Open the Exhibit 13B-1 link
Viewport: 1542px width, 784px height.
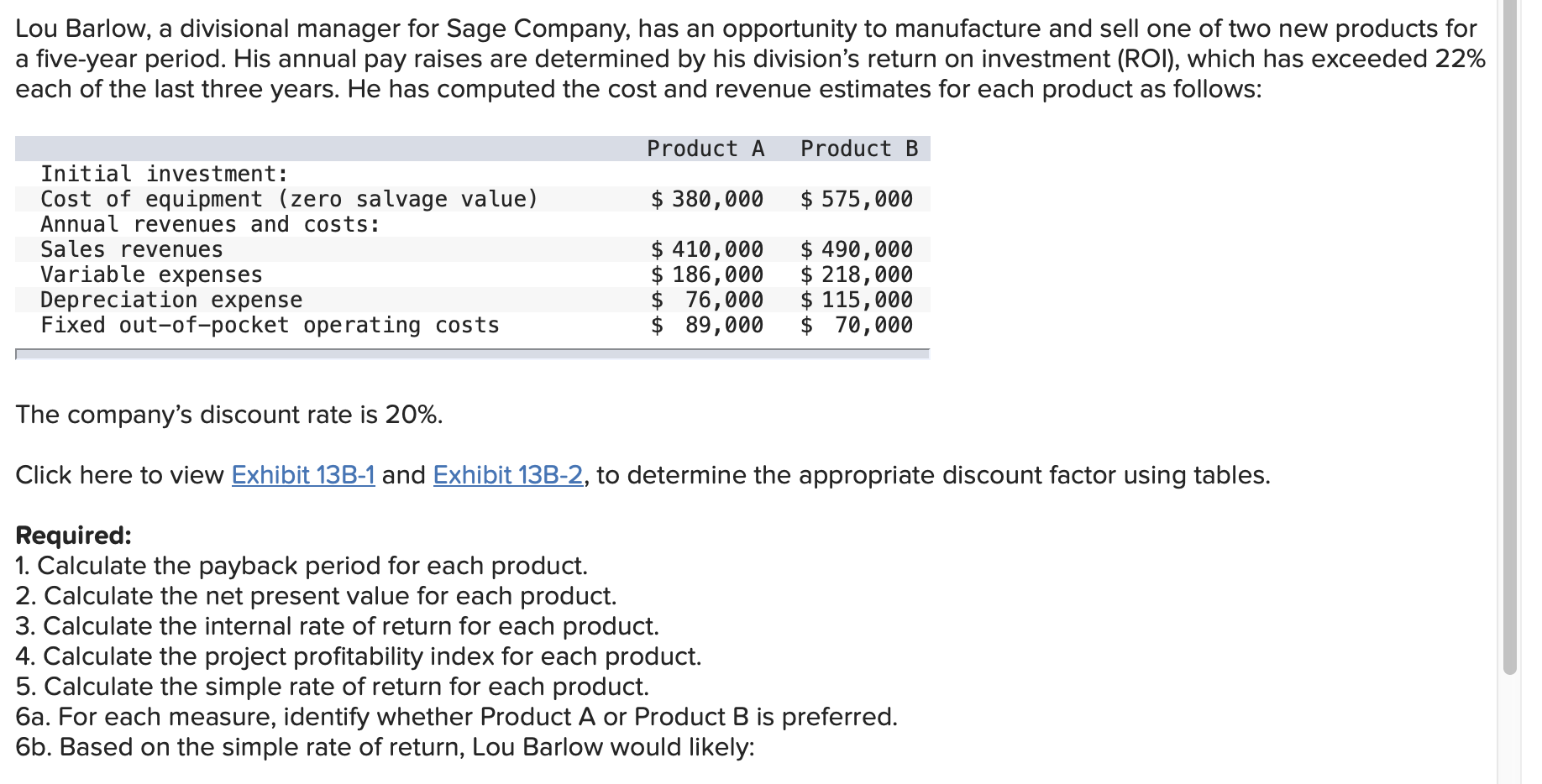click(x=303, y=475)
